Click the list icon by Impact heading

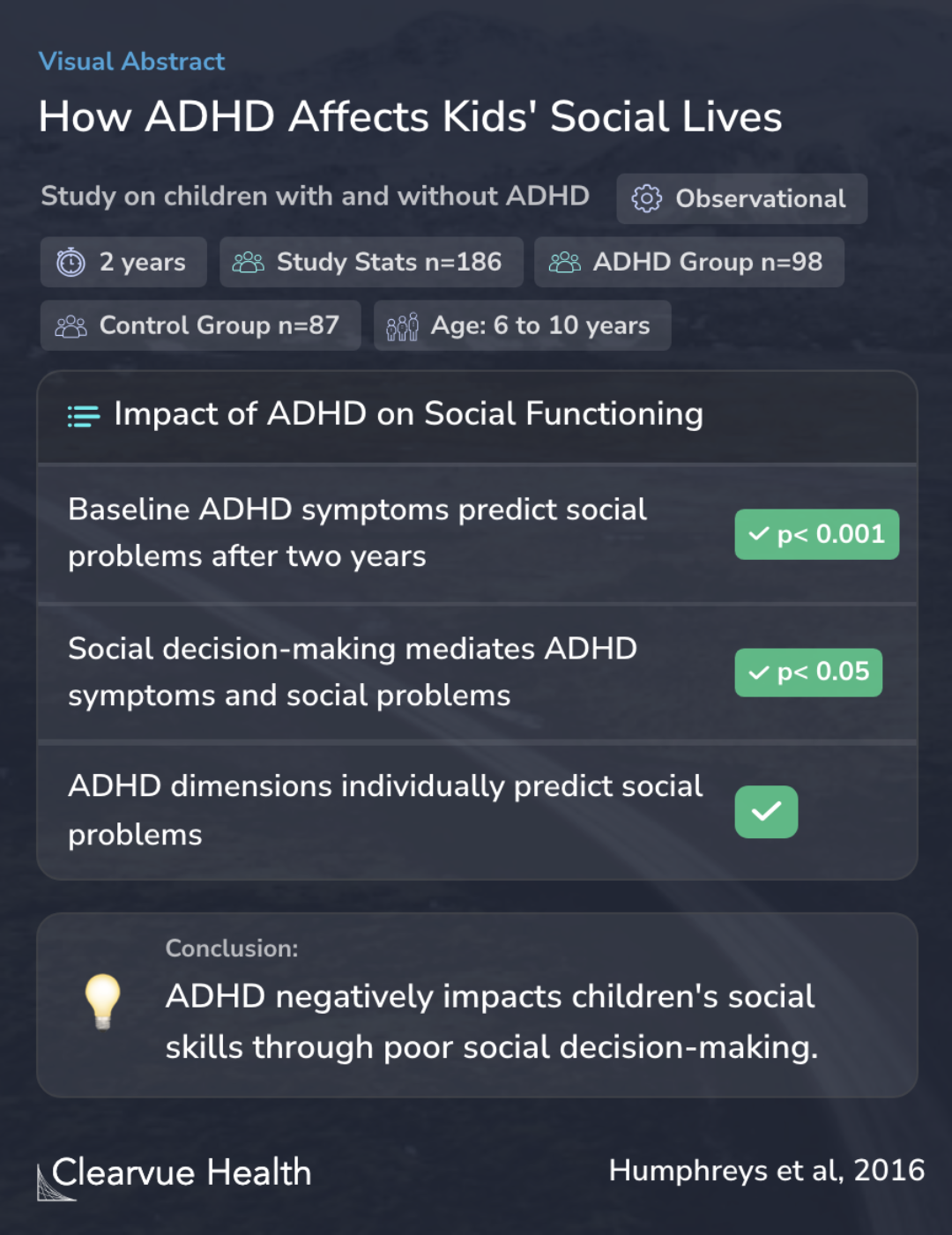84,416
